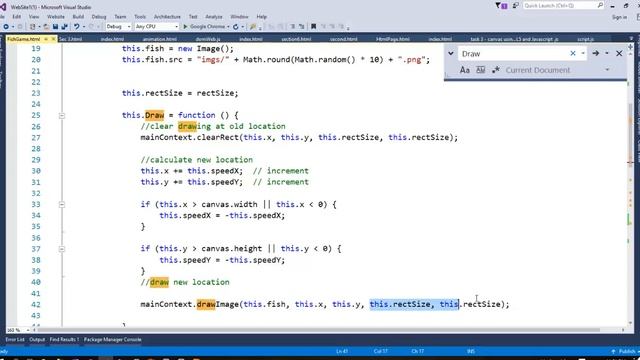The image size is (640, 360).
Task: Toggle Match Whole Word option in Find
Action: [480, 70]
